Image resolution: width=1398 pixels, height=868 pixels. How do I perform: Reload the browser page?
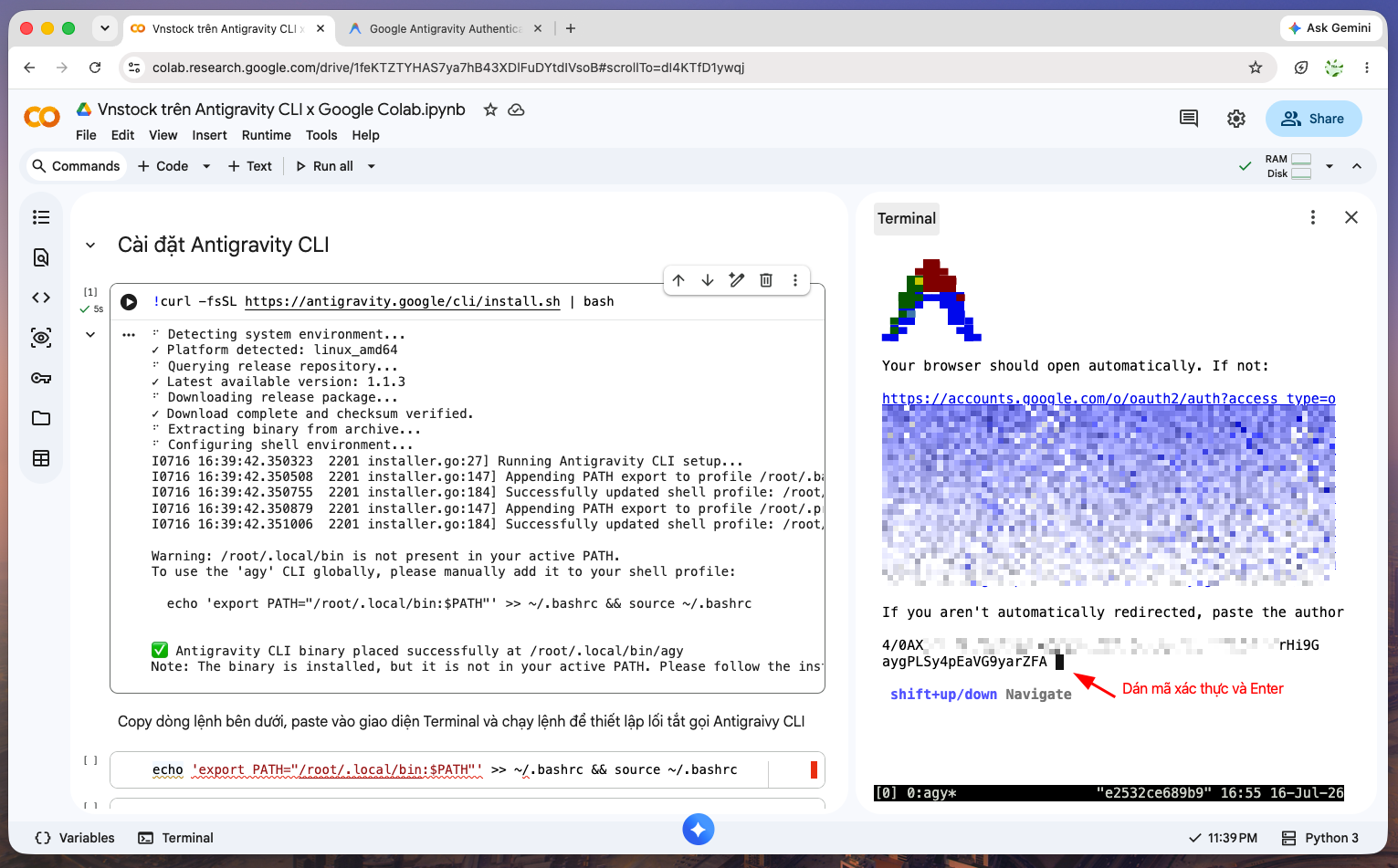click(x=95, y=68)
